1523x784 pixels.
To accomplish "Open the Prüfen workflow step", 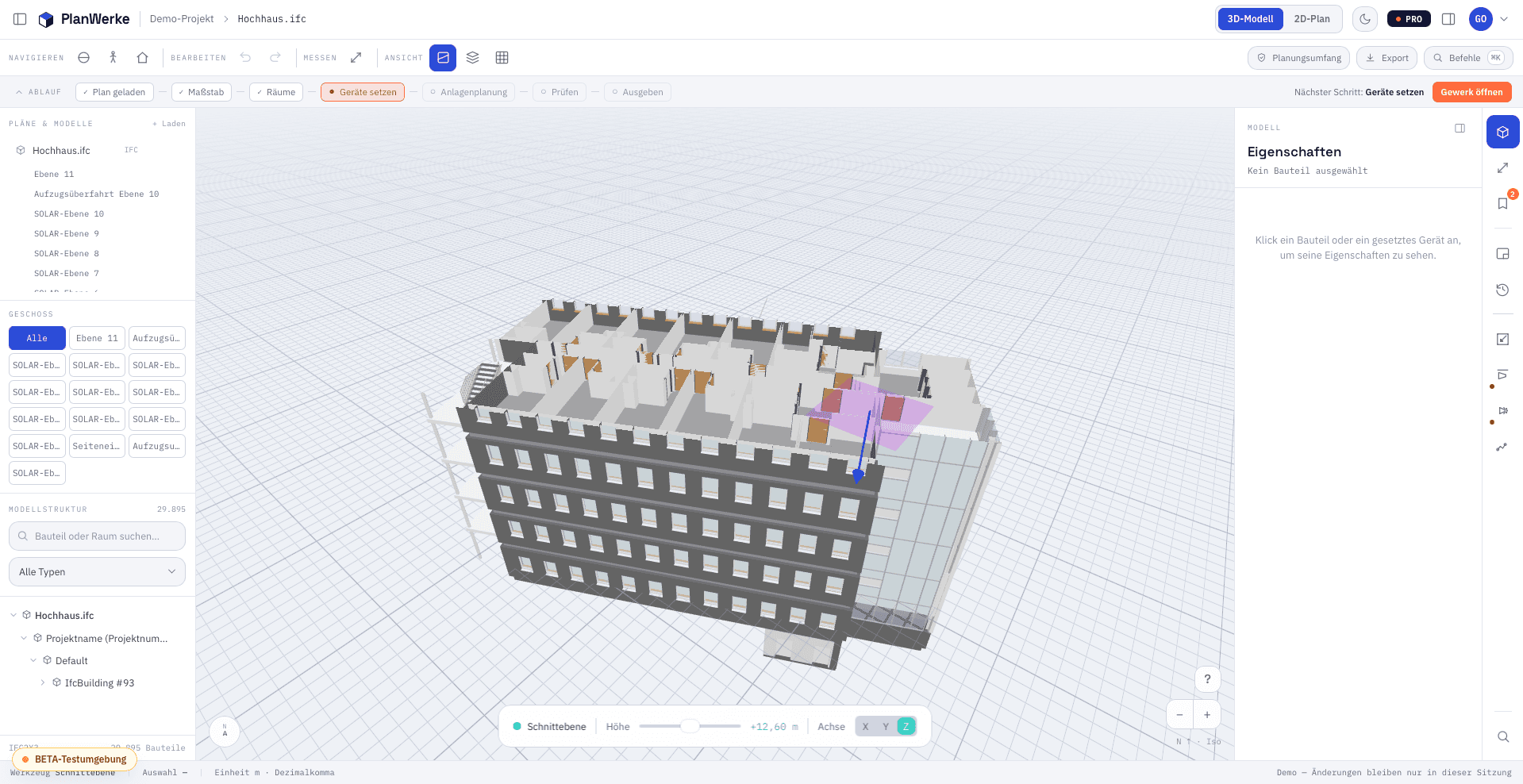I will [560, 92].
